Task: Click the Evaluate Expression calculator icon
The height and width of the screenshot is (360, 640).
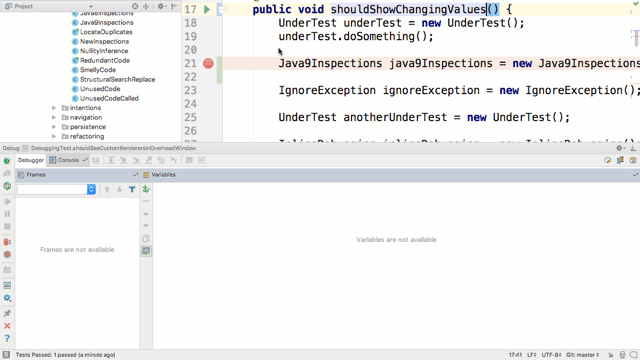Action: coord(189,160)
